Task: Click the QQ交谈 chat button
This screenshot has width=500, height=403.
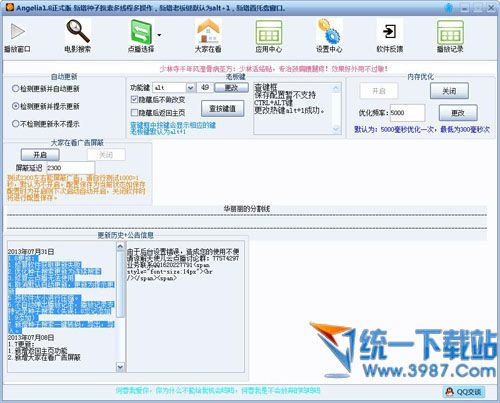Action: [x=464, y=392]
